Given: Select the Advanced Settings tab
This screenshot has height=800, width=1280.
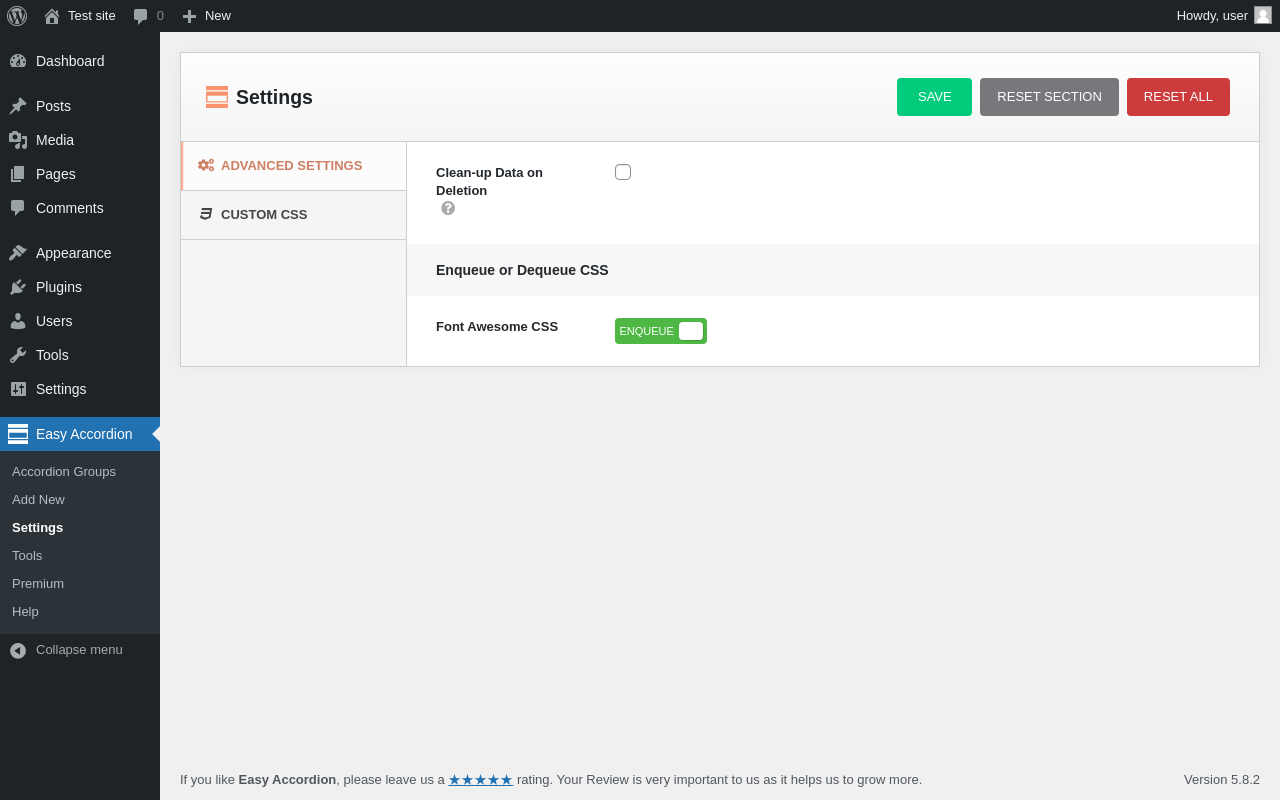Looking at the screenshot, I should [x=291, y=166].
